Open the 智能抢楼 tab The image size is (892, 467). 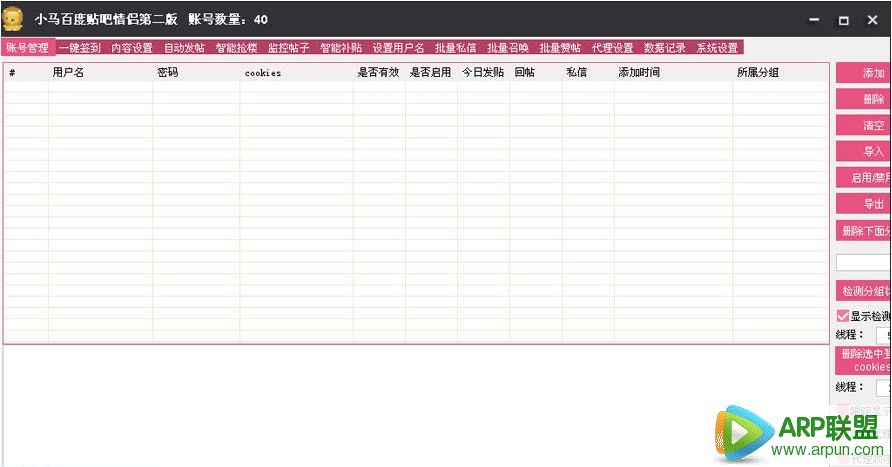tap(237, 48)
